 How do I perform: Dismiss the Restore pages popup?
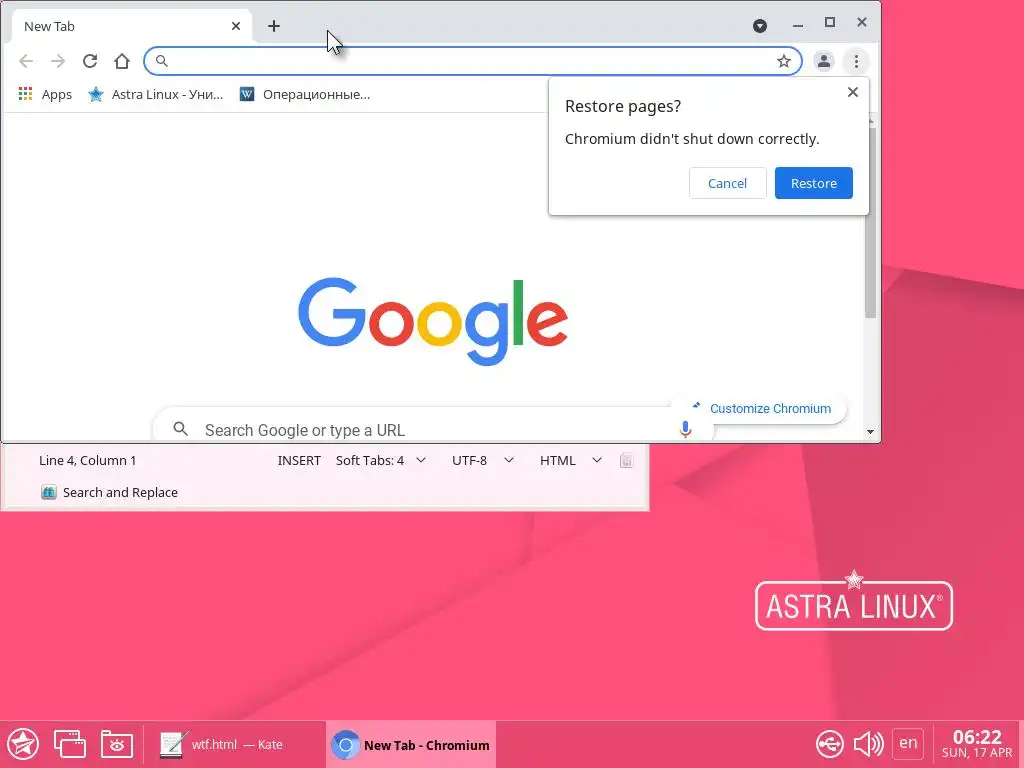[x=852, y=92]
